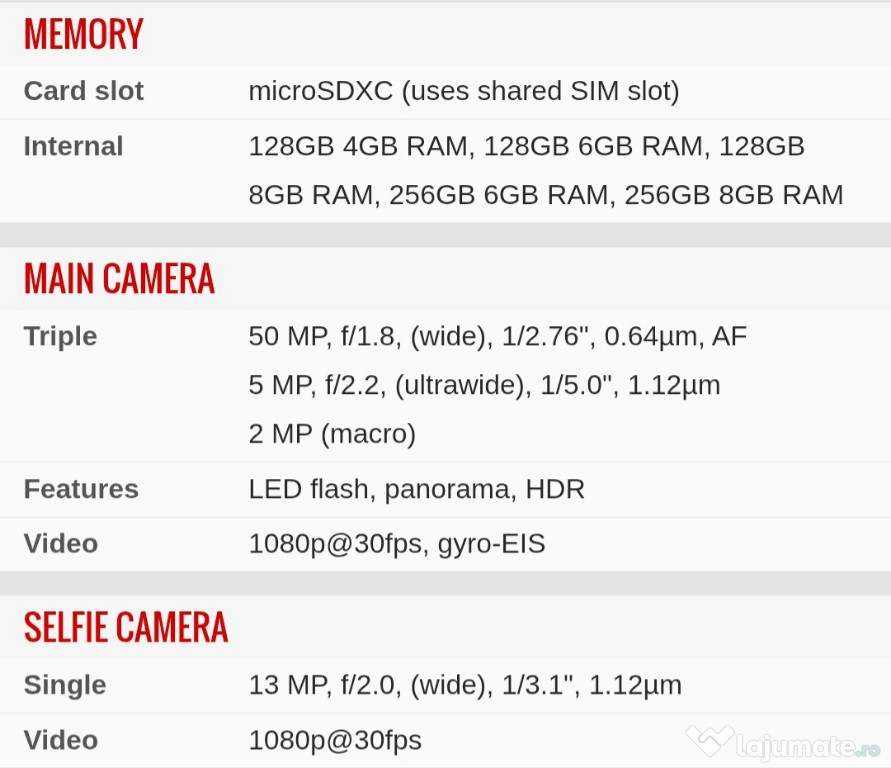Click the microSDXC shared SIM slot text

point(464,91)
